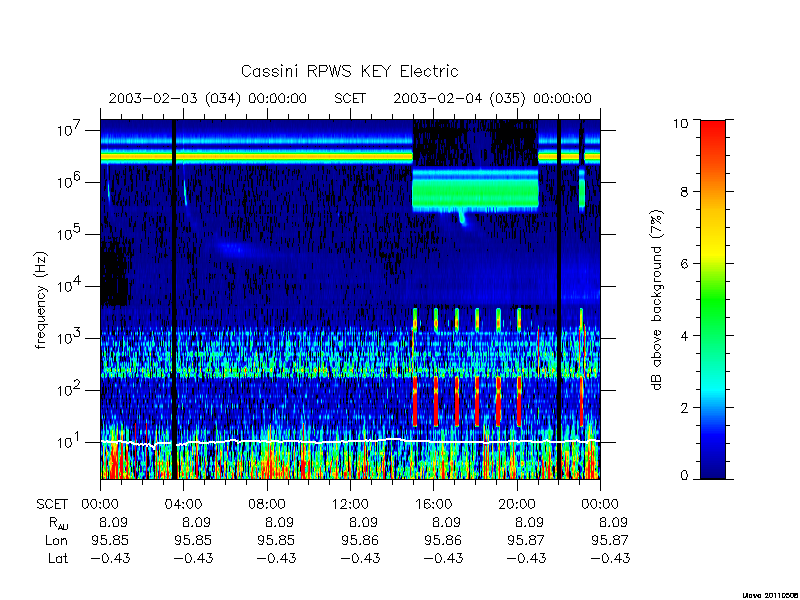The height and width of the screenshot is (600, 800).
Task: Click the 'R_AU' row label
Action: click(59, 523)
